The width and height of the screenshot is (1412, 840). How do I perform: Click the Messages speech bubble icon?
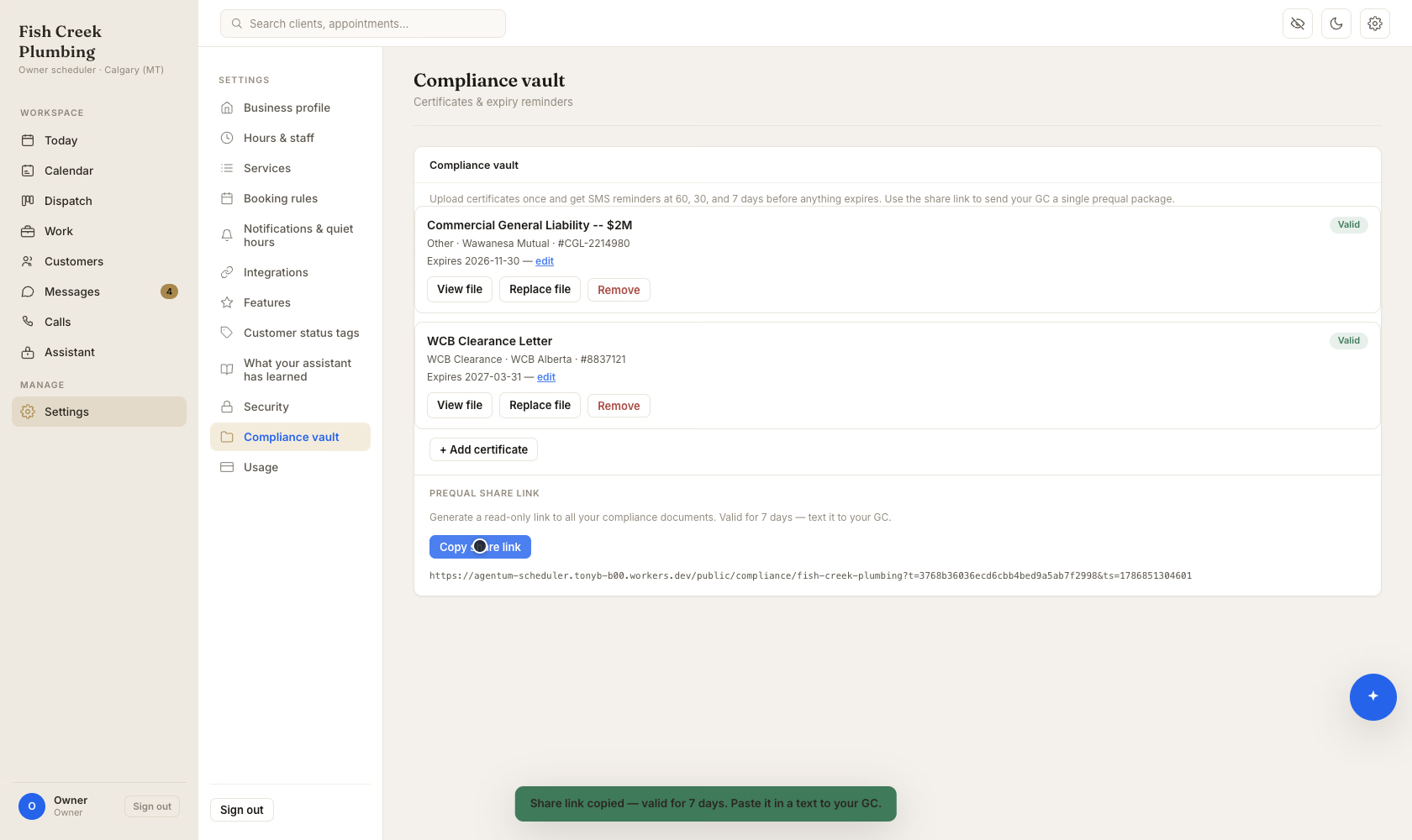(x=28, y=291)
